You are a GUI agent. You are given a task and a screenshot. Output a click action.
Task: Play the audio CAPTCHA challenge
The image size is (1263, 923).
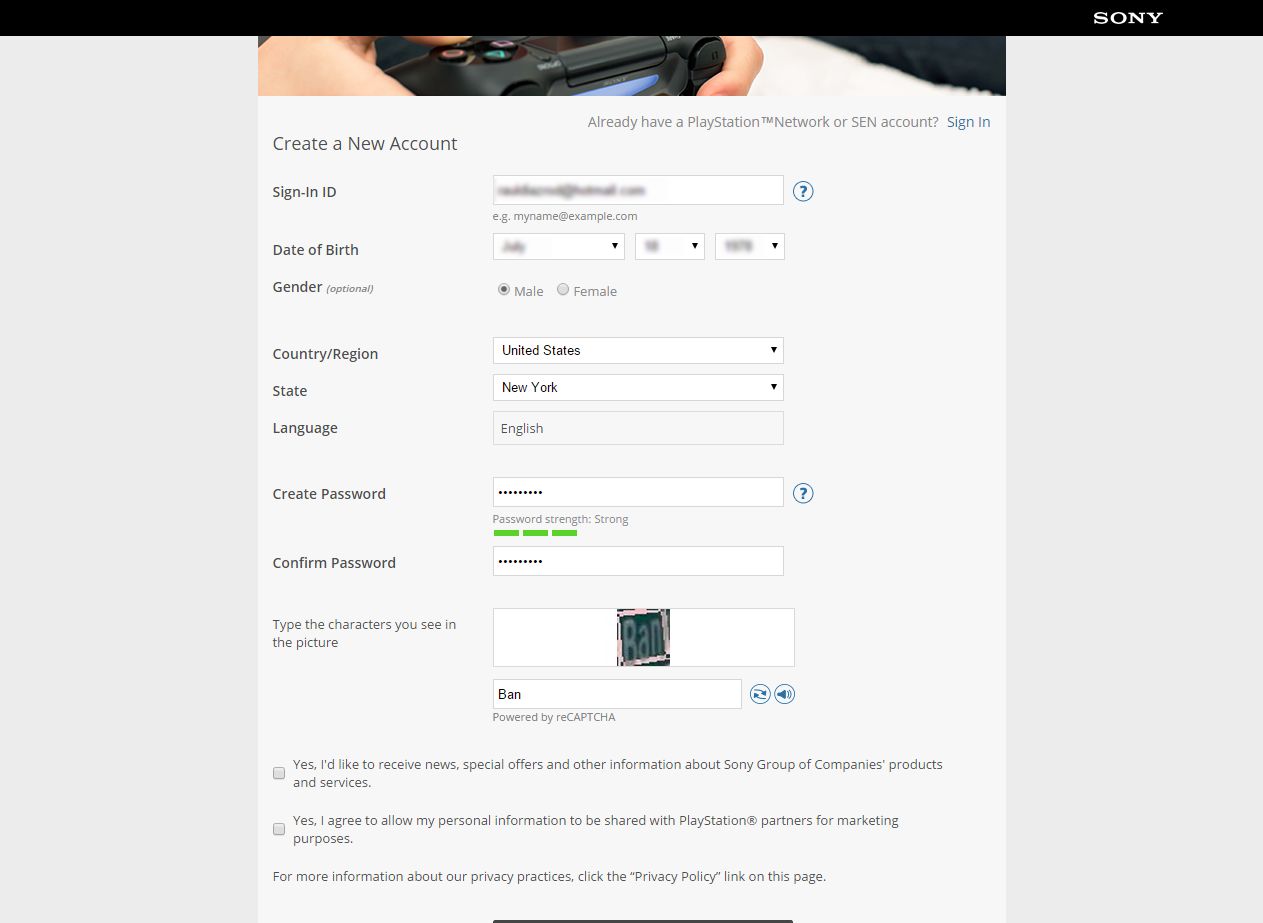tap(785, 694)
